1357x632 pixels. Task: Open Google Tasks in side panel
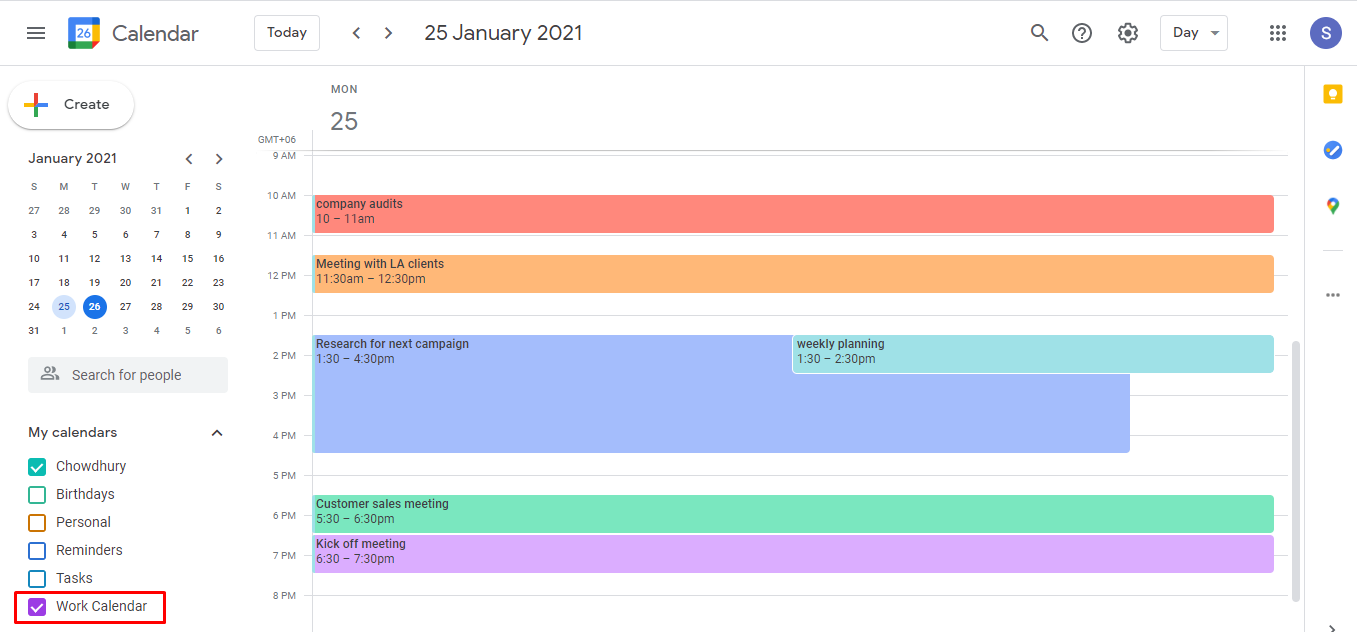1332,150
